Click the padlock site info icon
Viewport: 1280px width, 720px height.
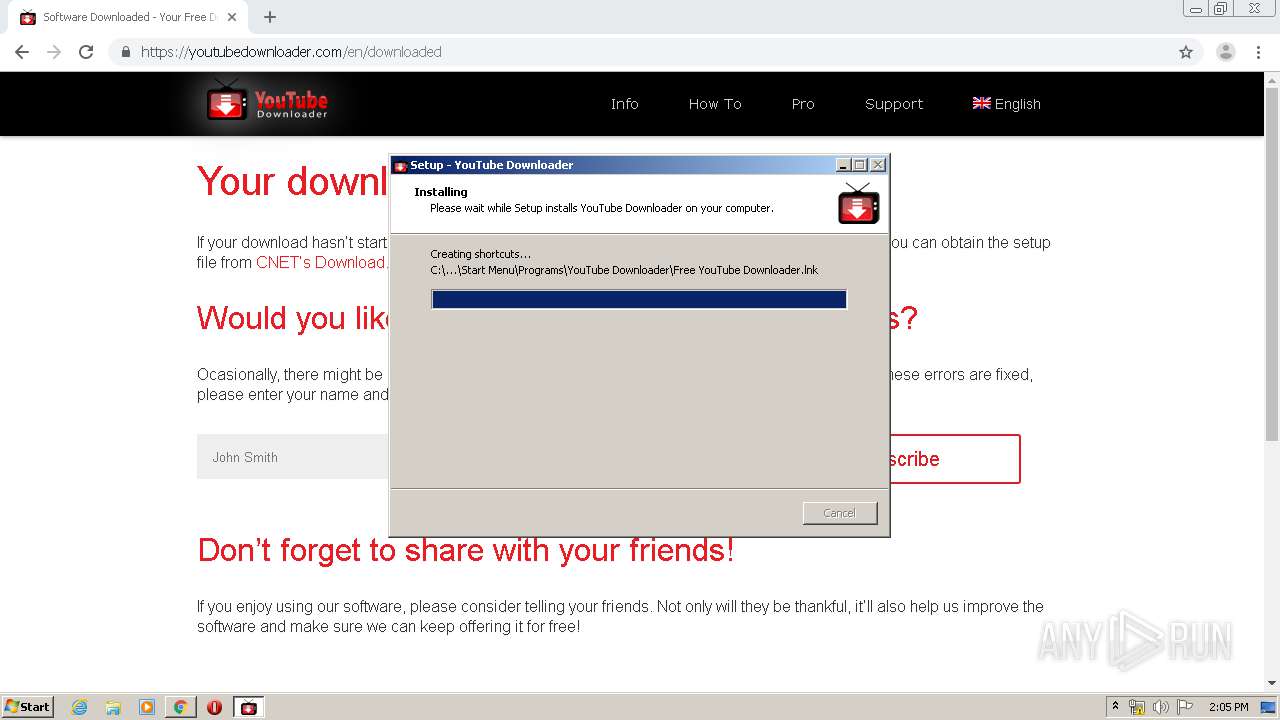(126, 52)
